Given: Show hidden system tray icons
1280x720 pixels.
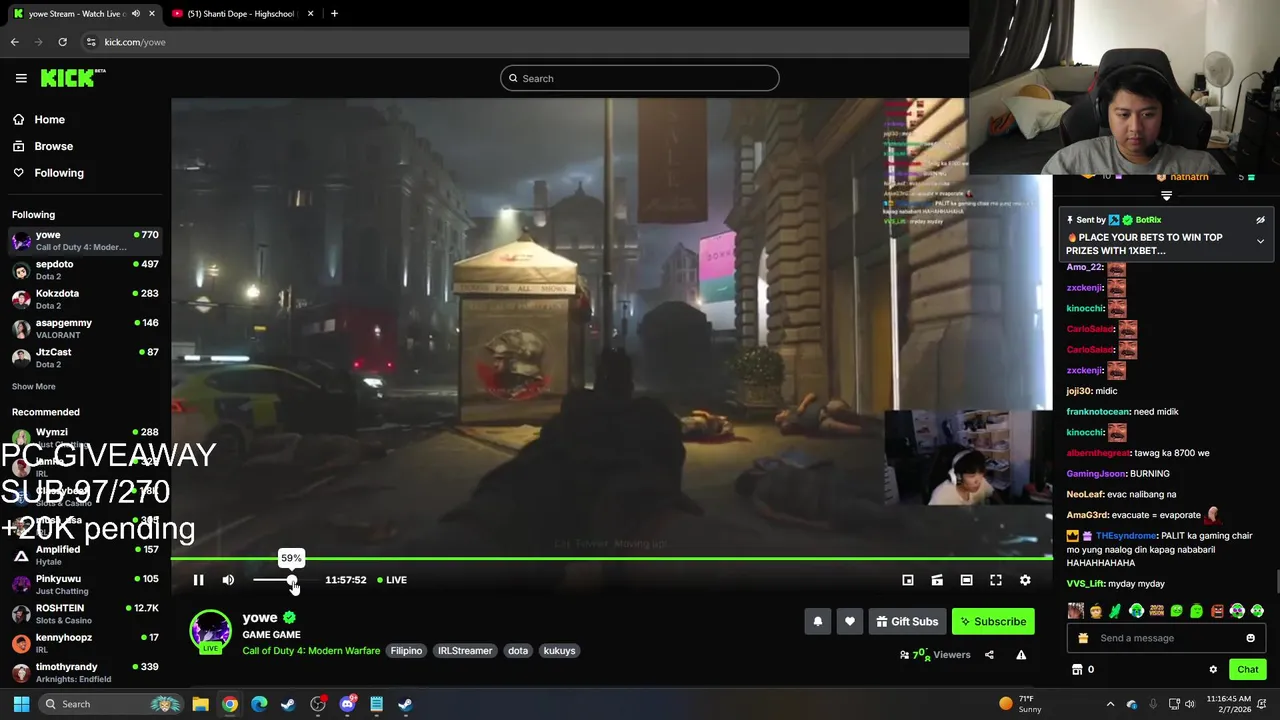Looking at the screenshot, I should tap(1110, 704).
